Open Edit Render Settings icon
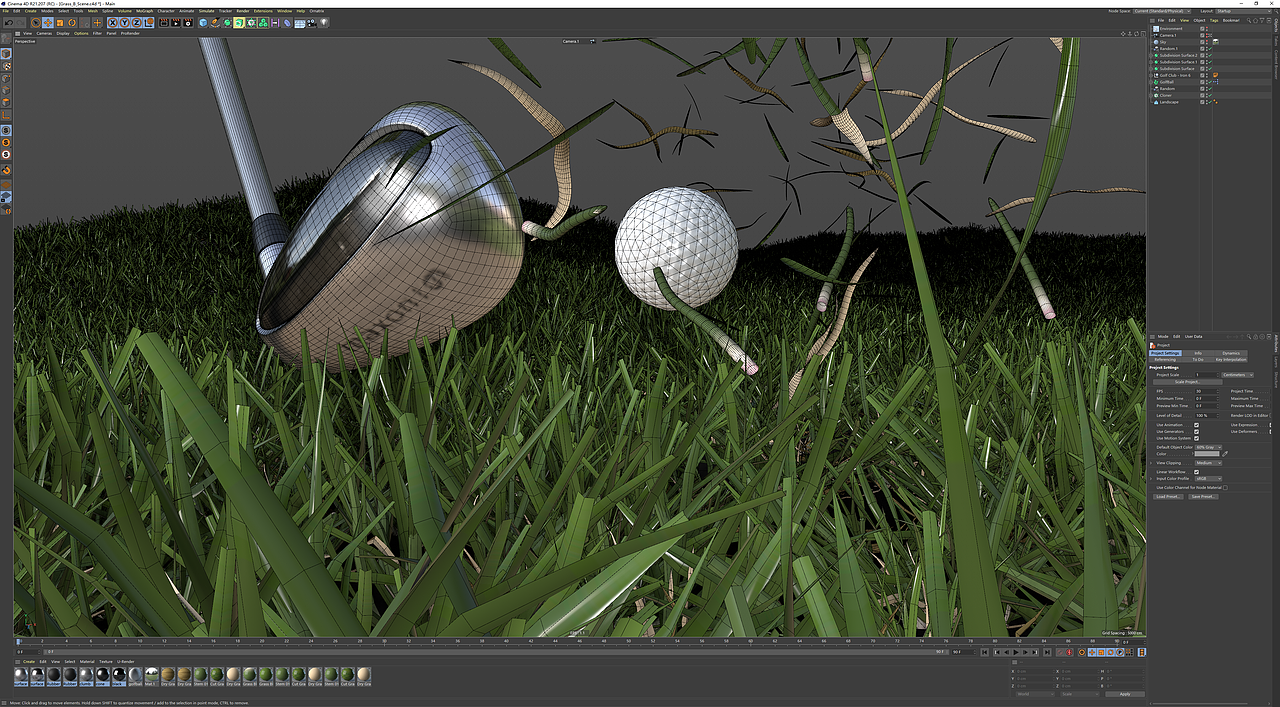This screenshot has width=1280, height=707. point(188,22)
